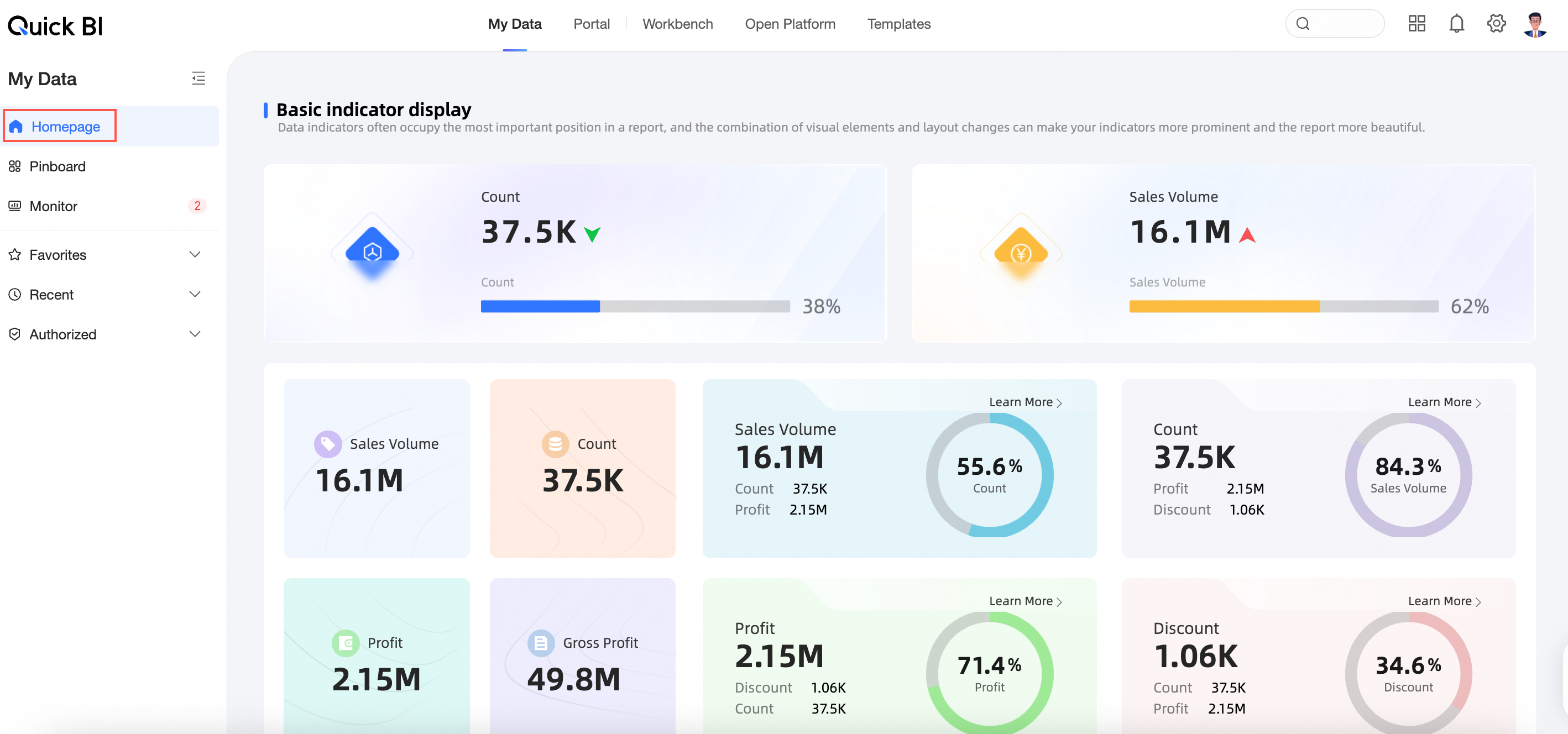Click the orange Sales Volume progress bar
Screen dimensions: 1568x734
[x=1283, y=306]
